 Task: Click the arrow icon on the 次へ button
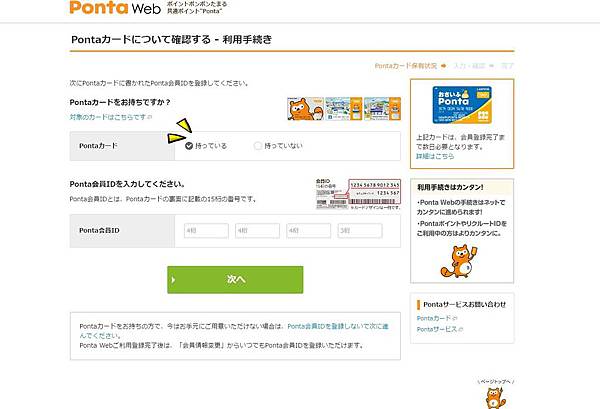coord(173,280)
